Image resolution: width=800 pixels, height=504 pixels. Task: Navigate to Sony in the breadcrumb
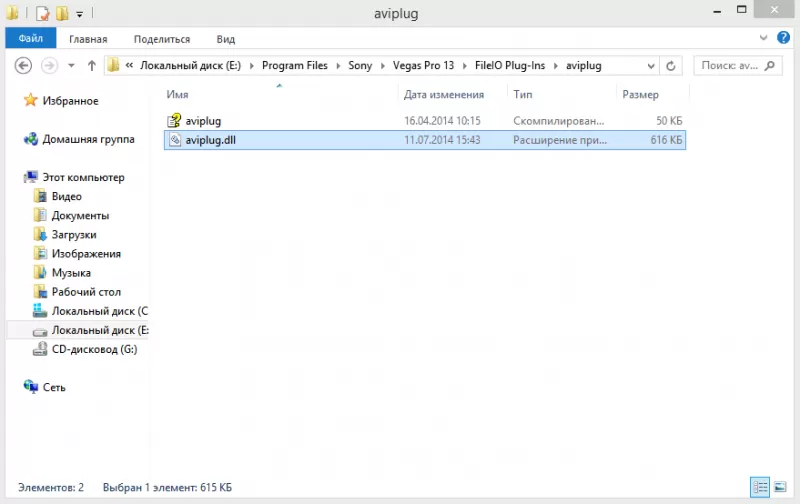[360, 66]
